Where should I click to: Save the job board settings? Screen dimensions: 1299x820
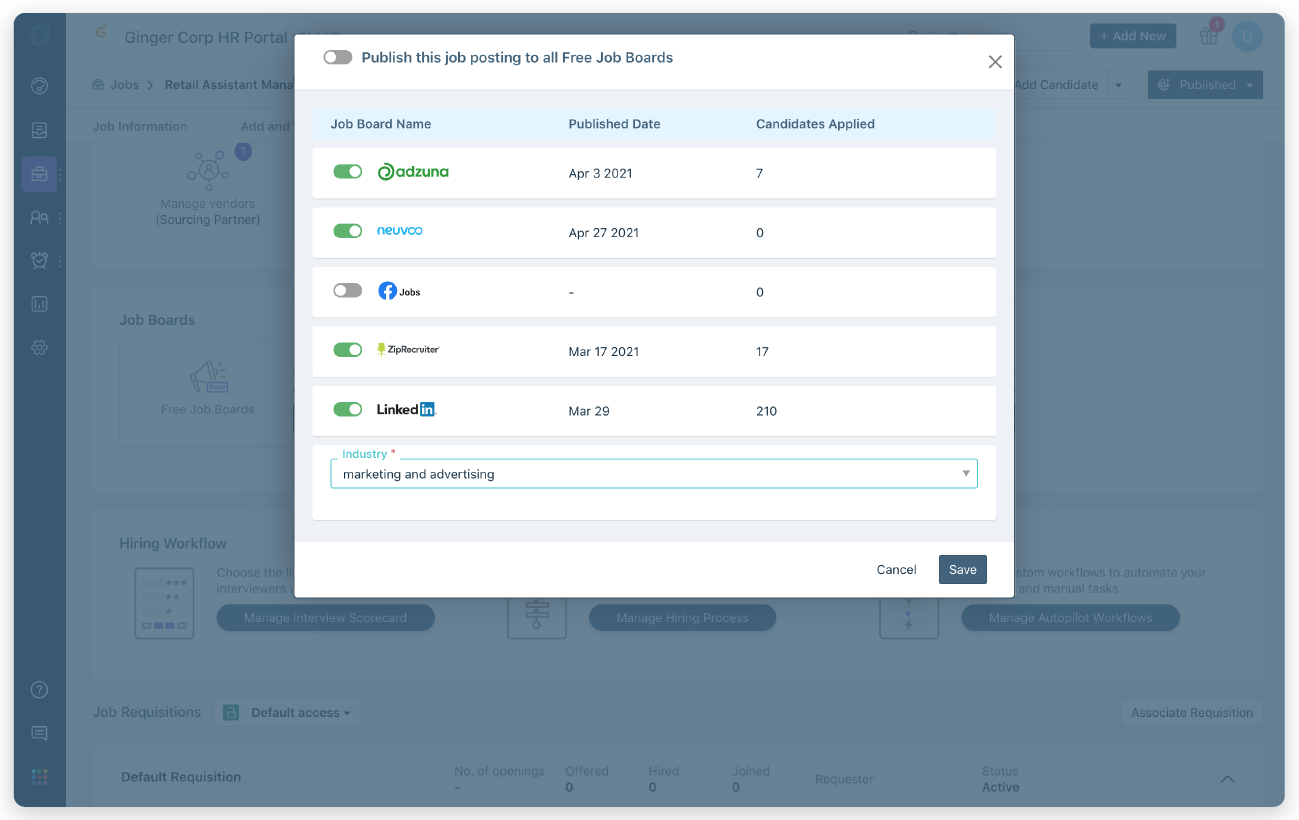961,569
